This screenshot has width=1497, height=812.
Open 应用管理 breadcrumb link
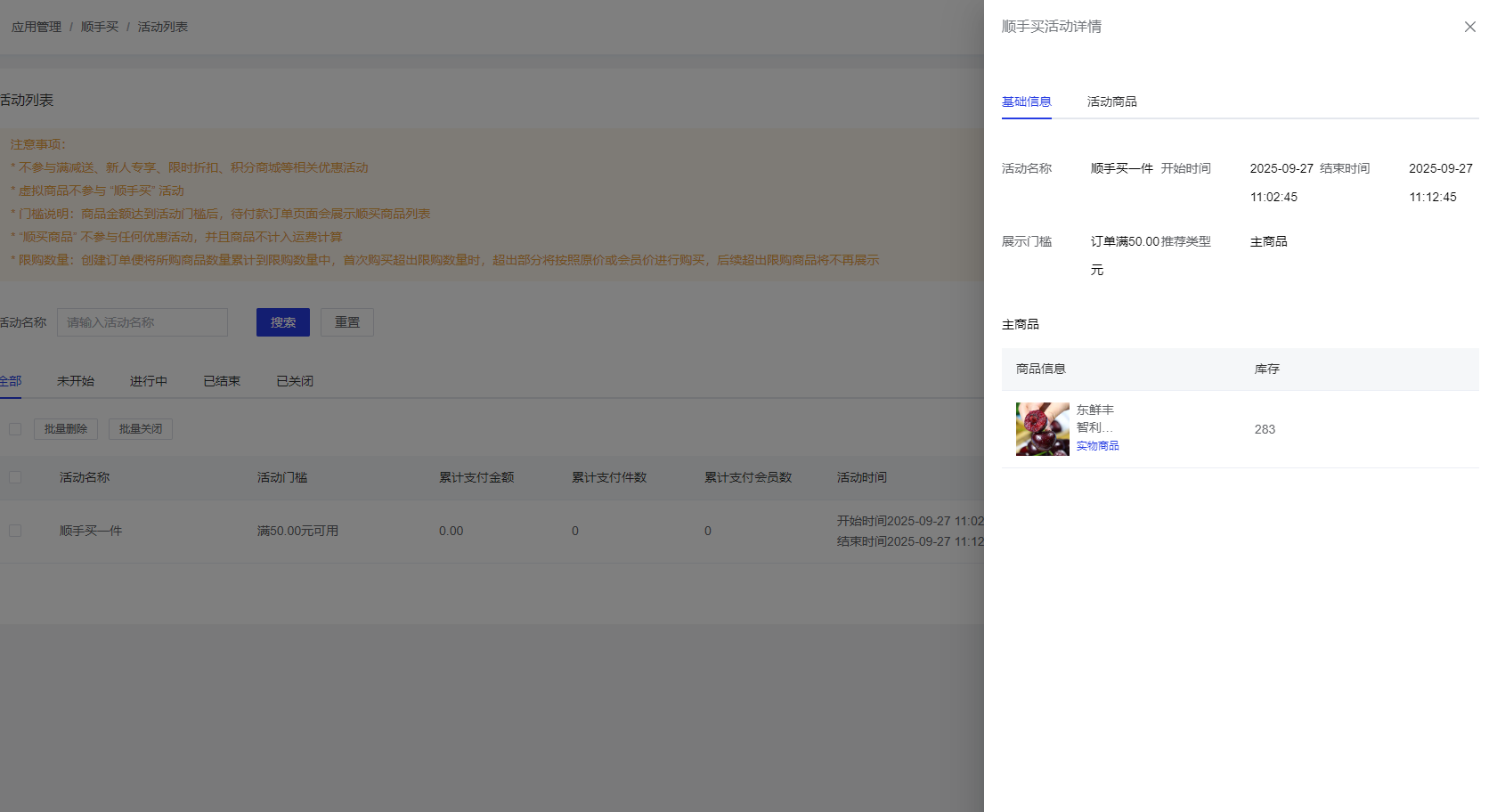[x=37, y=27]
